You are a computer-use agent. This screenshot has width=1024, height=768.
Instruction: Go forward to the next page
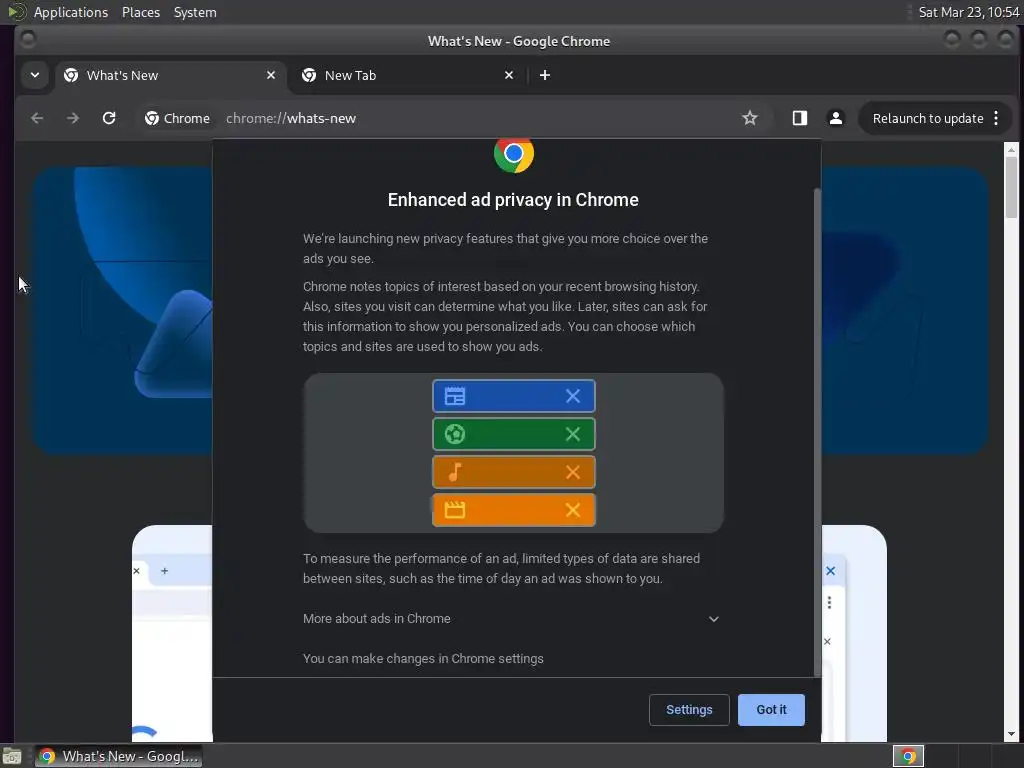coord(72,118)
